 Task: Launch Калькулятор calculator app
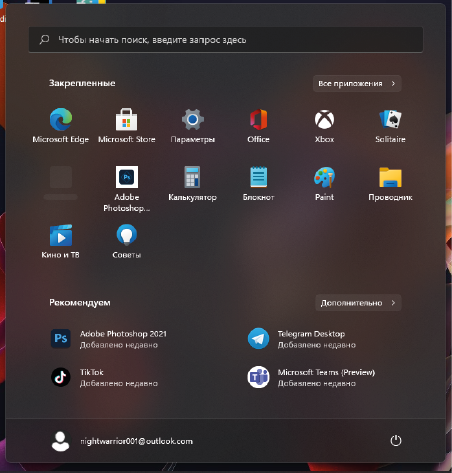coord(192,184)
